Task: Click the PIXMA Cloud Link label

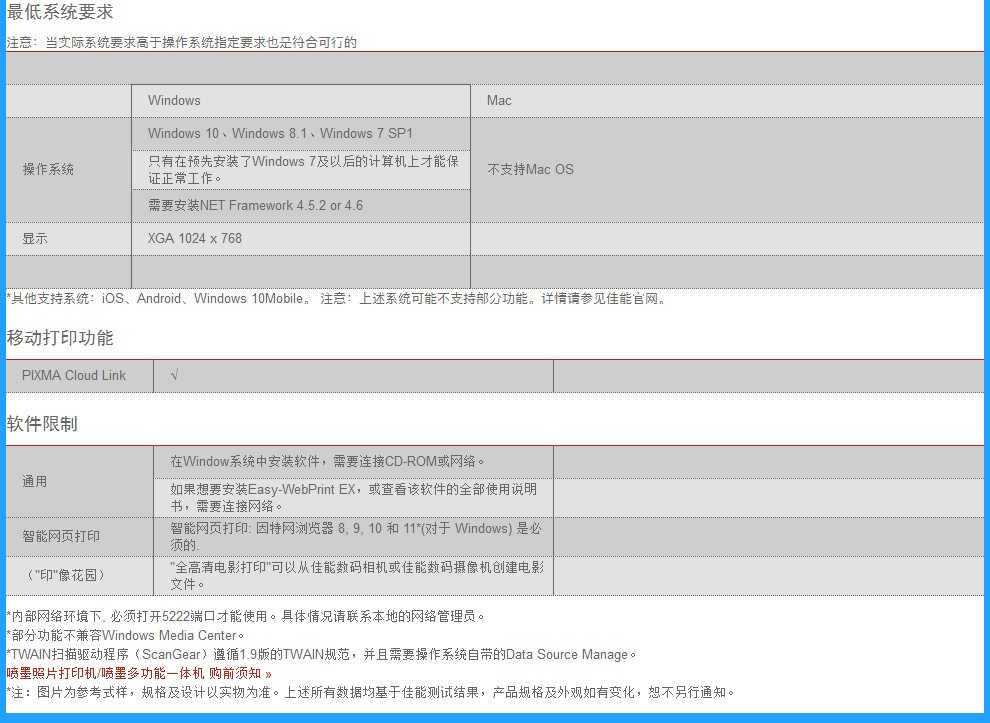Action: tap(74, 376)
